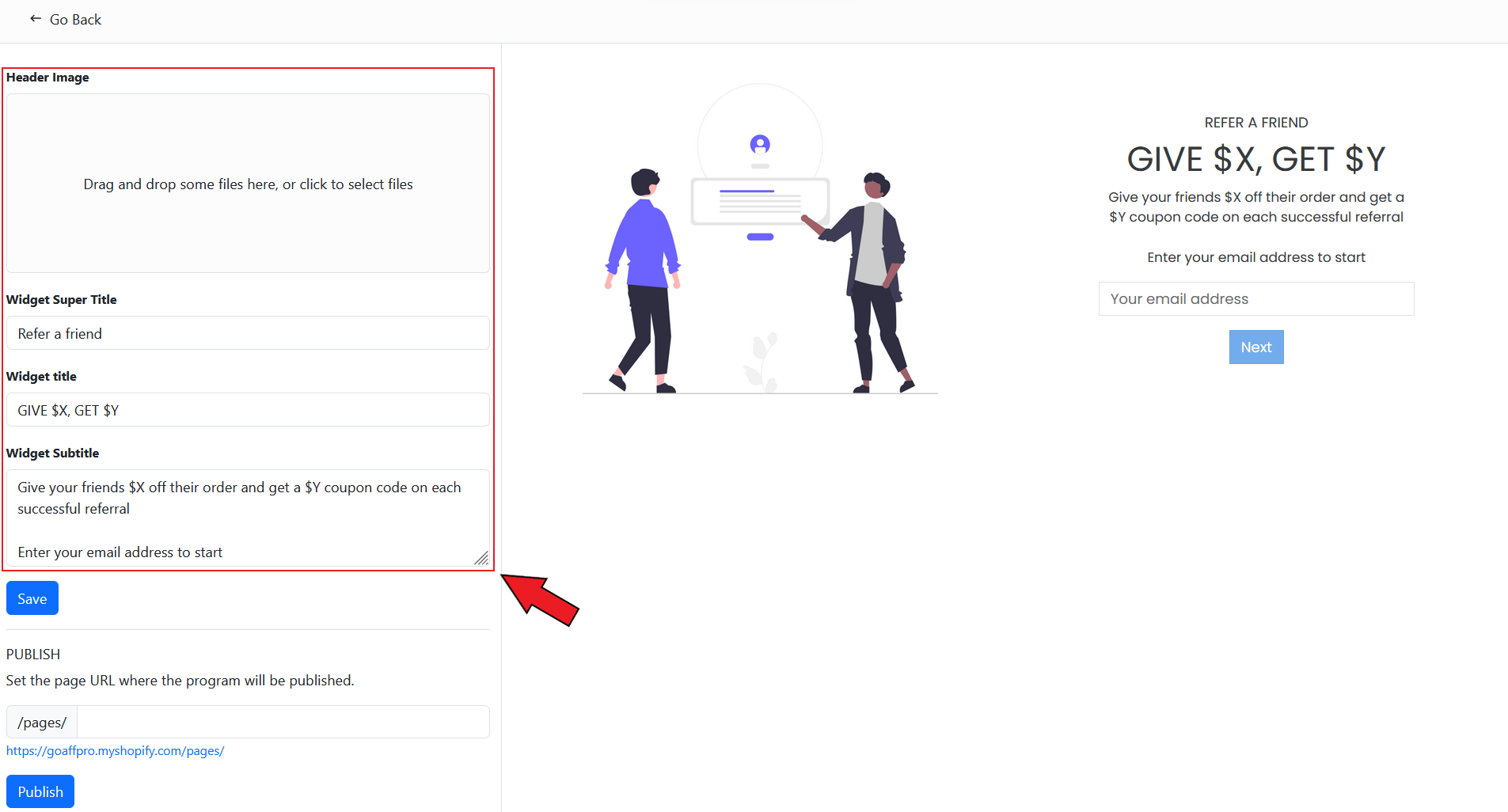Click the Widget Super Title input field
The image size is (1508, 812).
pyautogui.click(x=248, y=333)
